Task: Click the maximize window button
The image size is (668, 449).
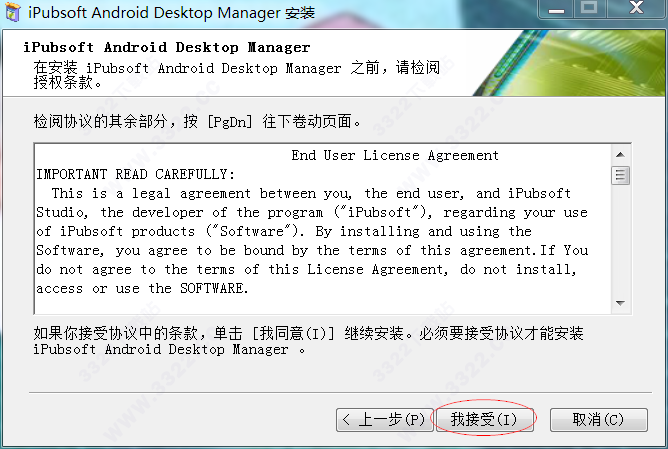Action: (x=589, y=9)
